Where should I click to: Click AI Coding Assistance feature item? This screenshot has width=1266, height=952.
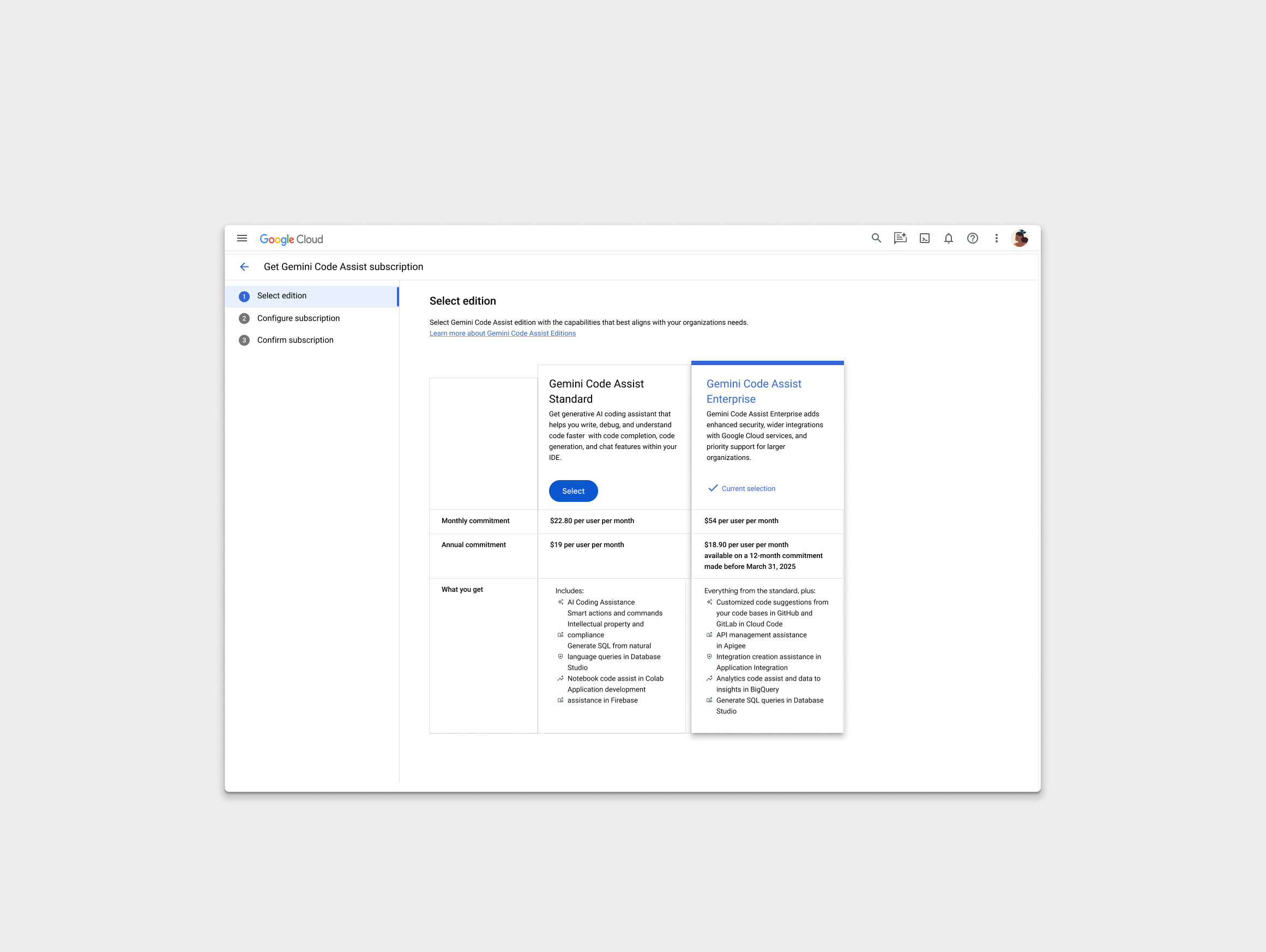click(601, 602)
